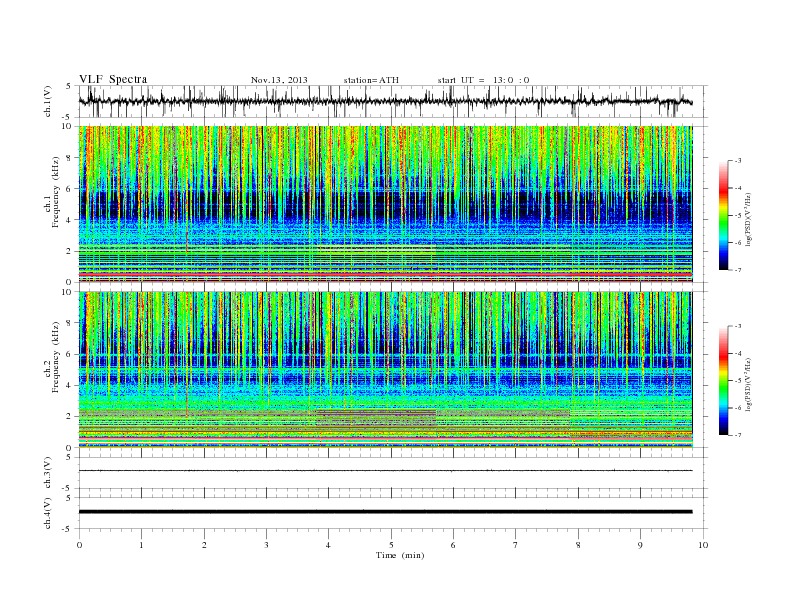Click the ch.2 'Frequency (kHz)' axis label
792x612 pixels.
(x=56, y=357)
